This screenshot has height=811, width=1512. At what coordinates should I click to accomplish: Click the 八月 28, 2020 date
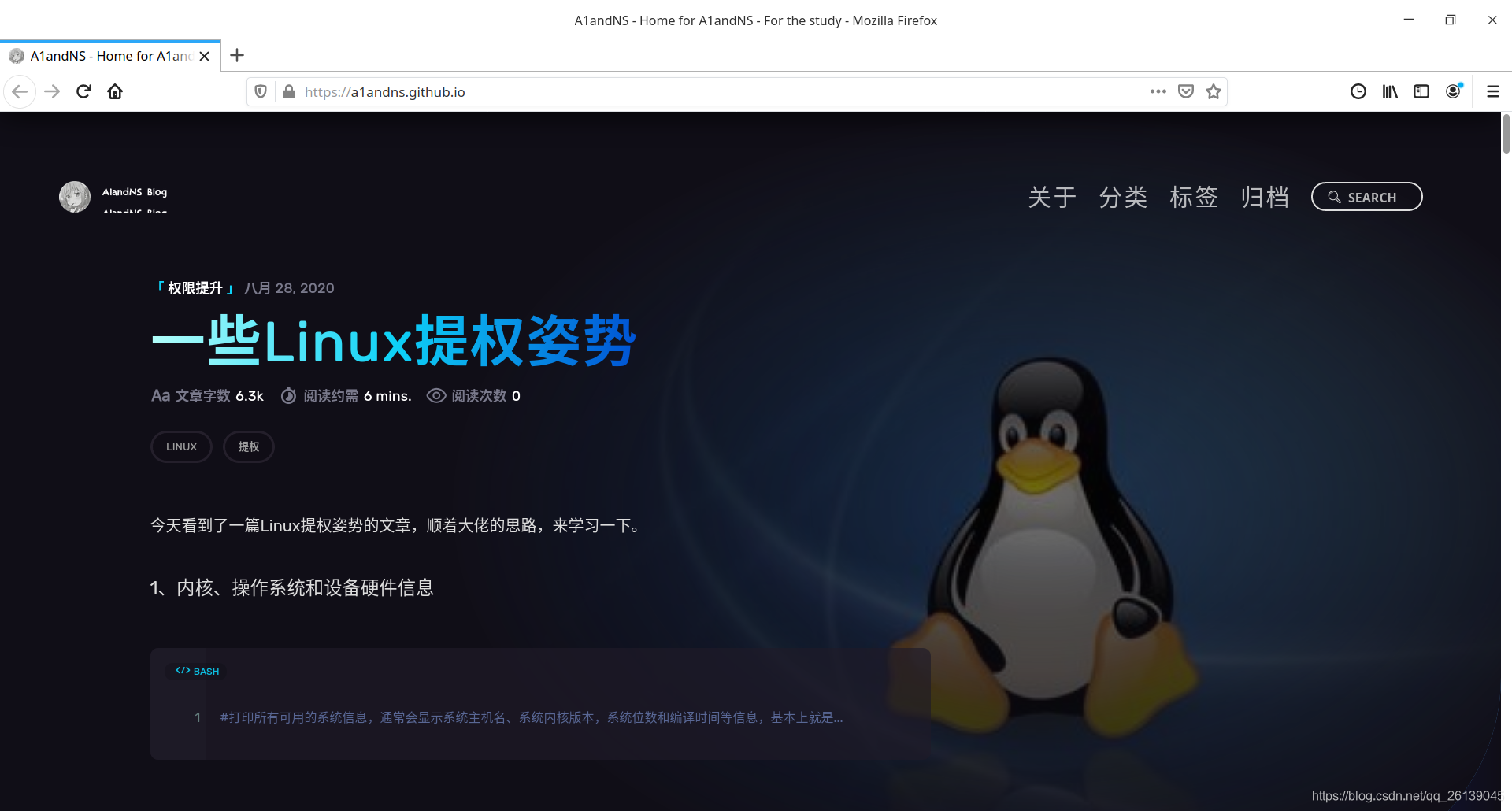tap(289, 288)
